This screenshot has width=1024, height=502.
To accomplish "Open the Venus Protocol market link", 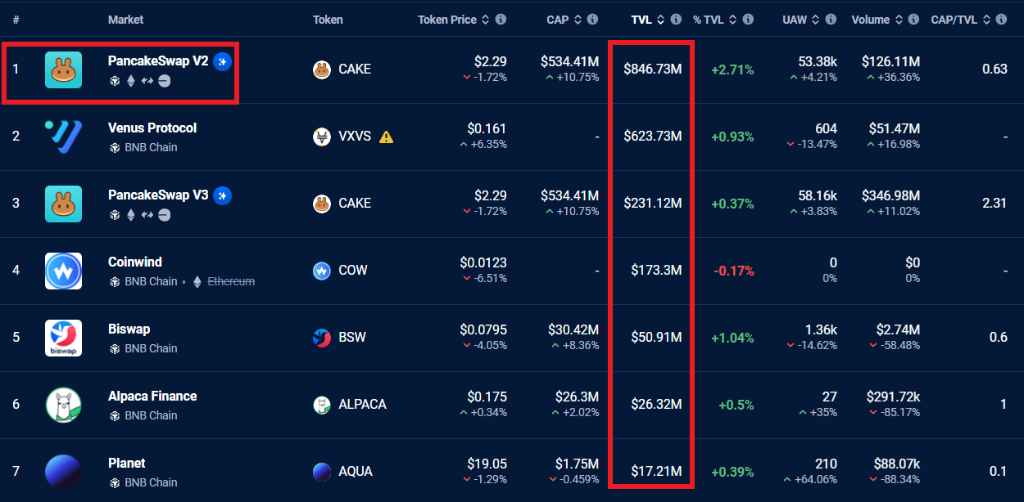I will click(152, 128).
